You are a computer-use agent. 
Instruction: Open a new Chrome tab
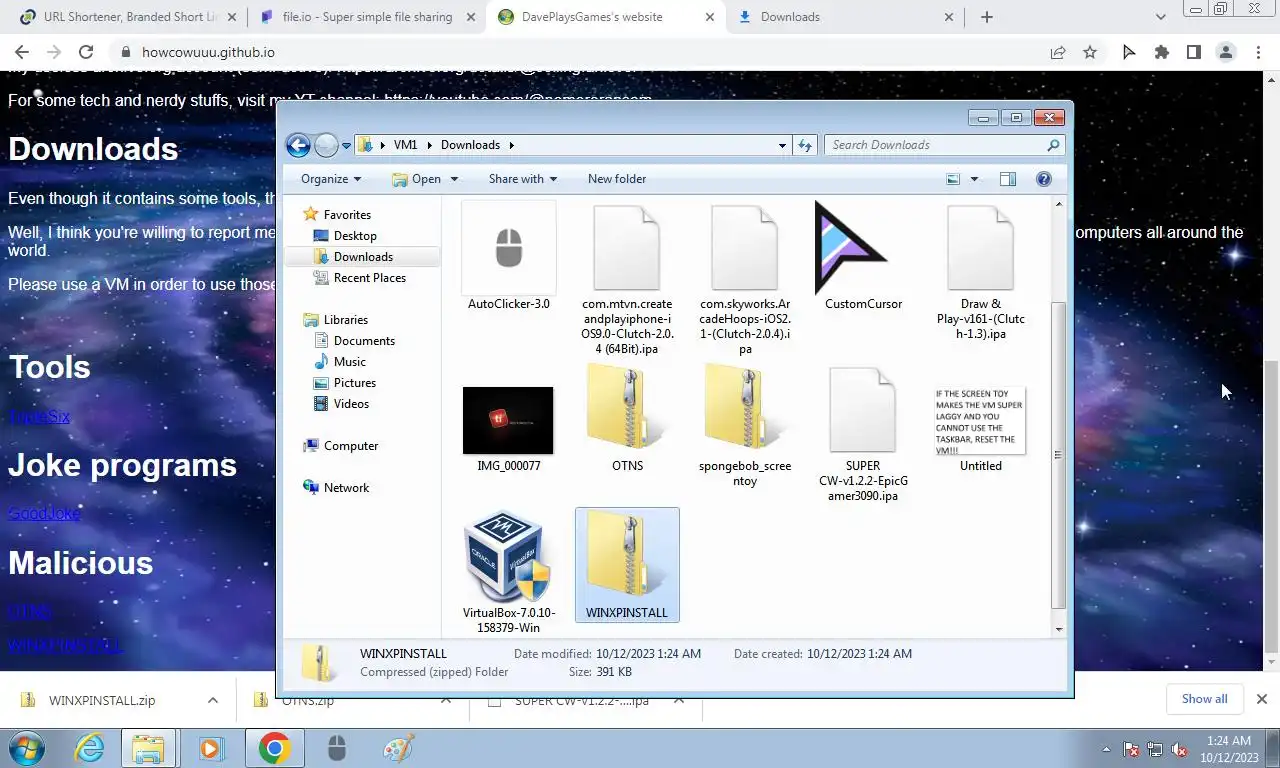coord(987,17)
